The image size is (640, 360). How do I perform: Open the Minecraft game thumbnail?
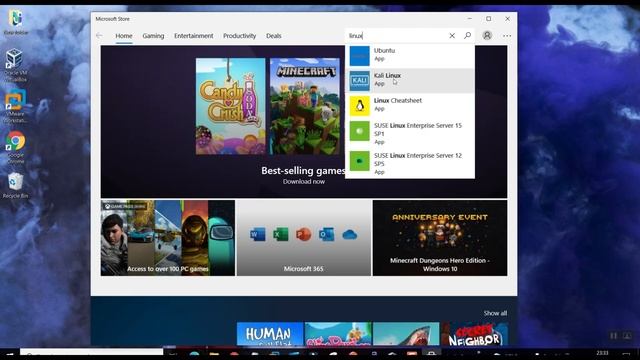304,106
